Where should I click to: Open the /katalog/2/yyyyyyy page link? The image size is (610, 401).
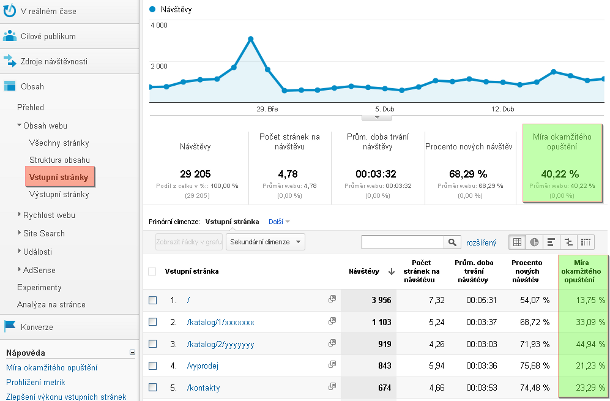[220, 345]
